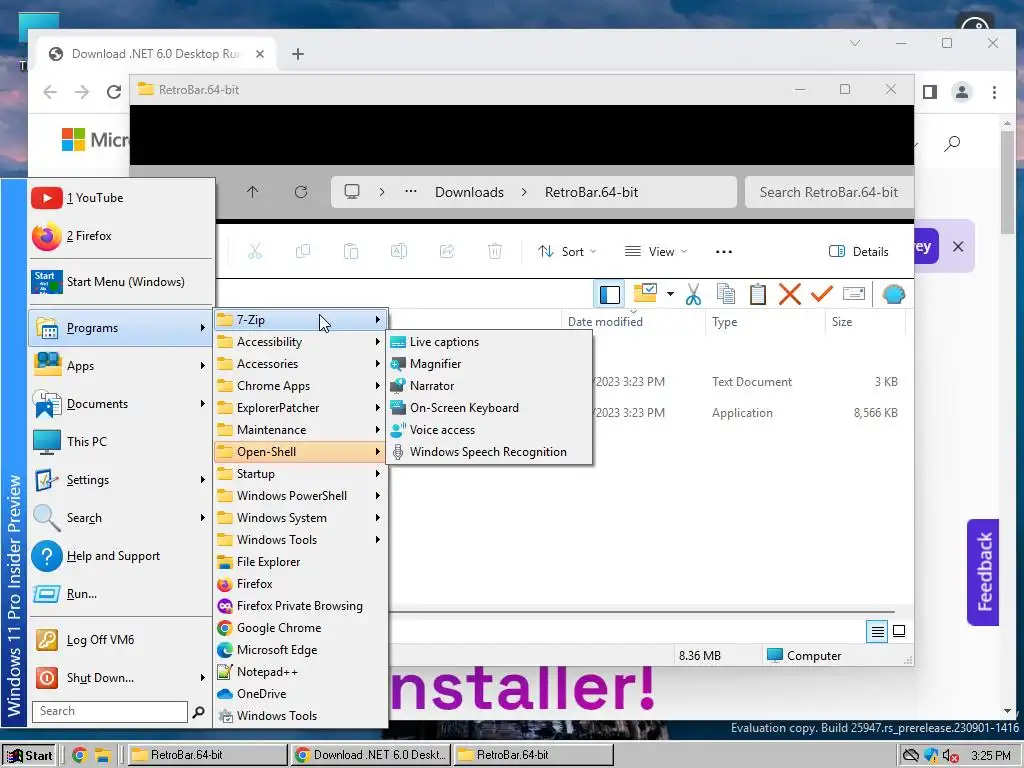Expand the ExplorerPatcher folder
This screenshot has width=1024, height=768.
[x=300, y=408]
